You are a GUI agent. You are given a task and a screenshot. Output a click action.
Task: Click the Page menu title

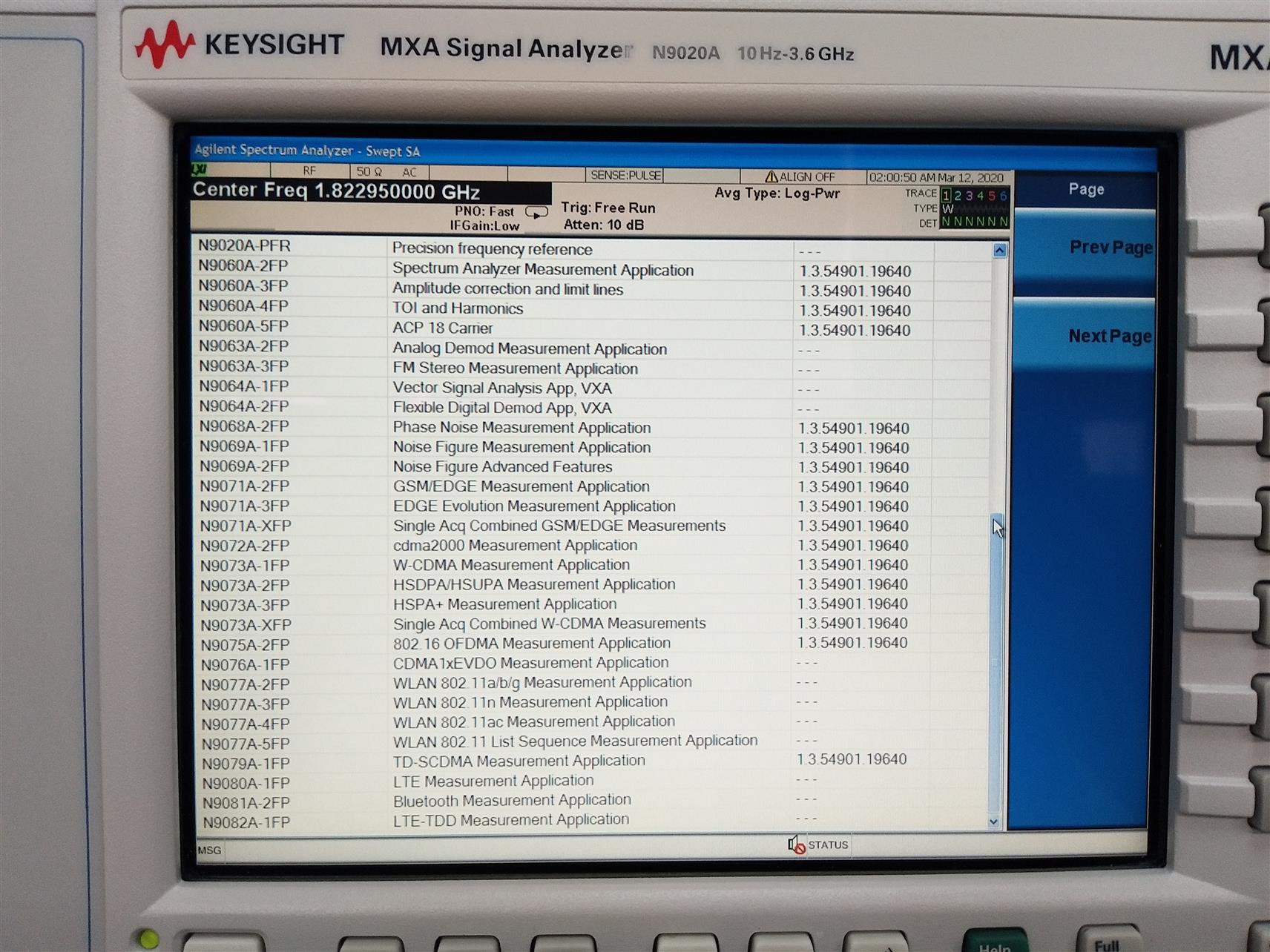click(x=1086, y=189)
